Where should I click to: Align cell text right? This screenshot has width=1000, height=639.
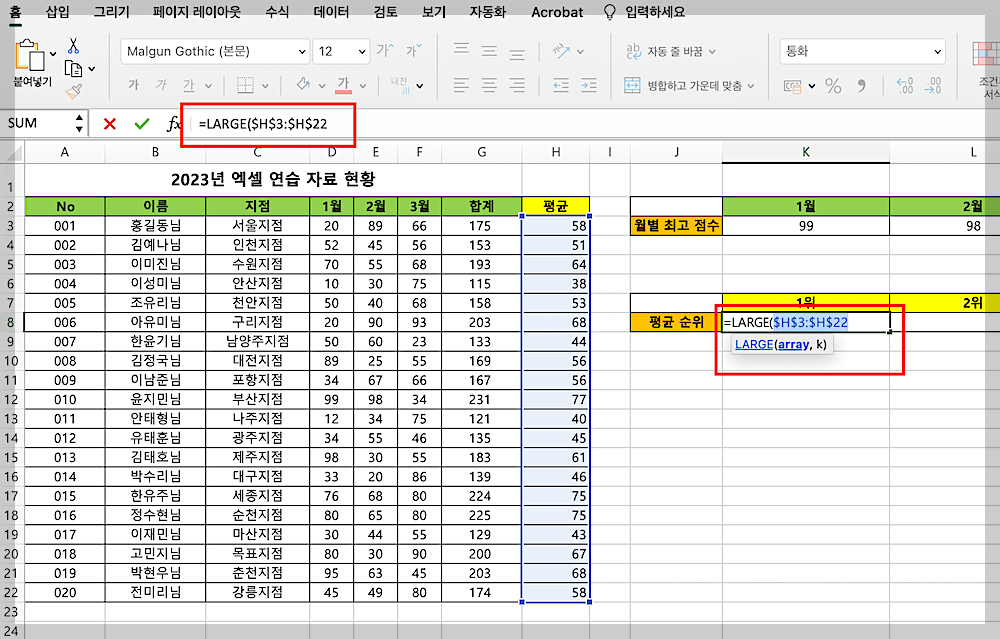(x=517, y=85)
